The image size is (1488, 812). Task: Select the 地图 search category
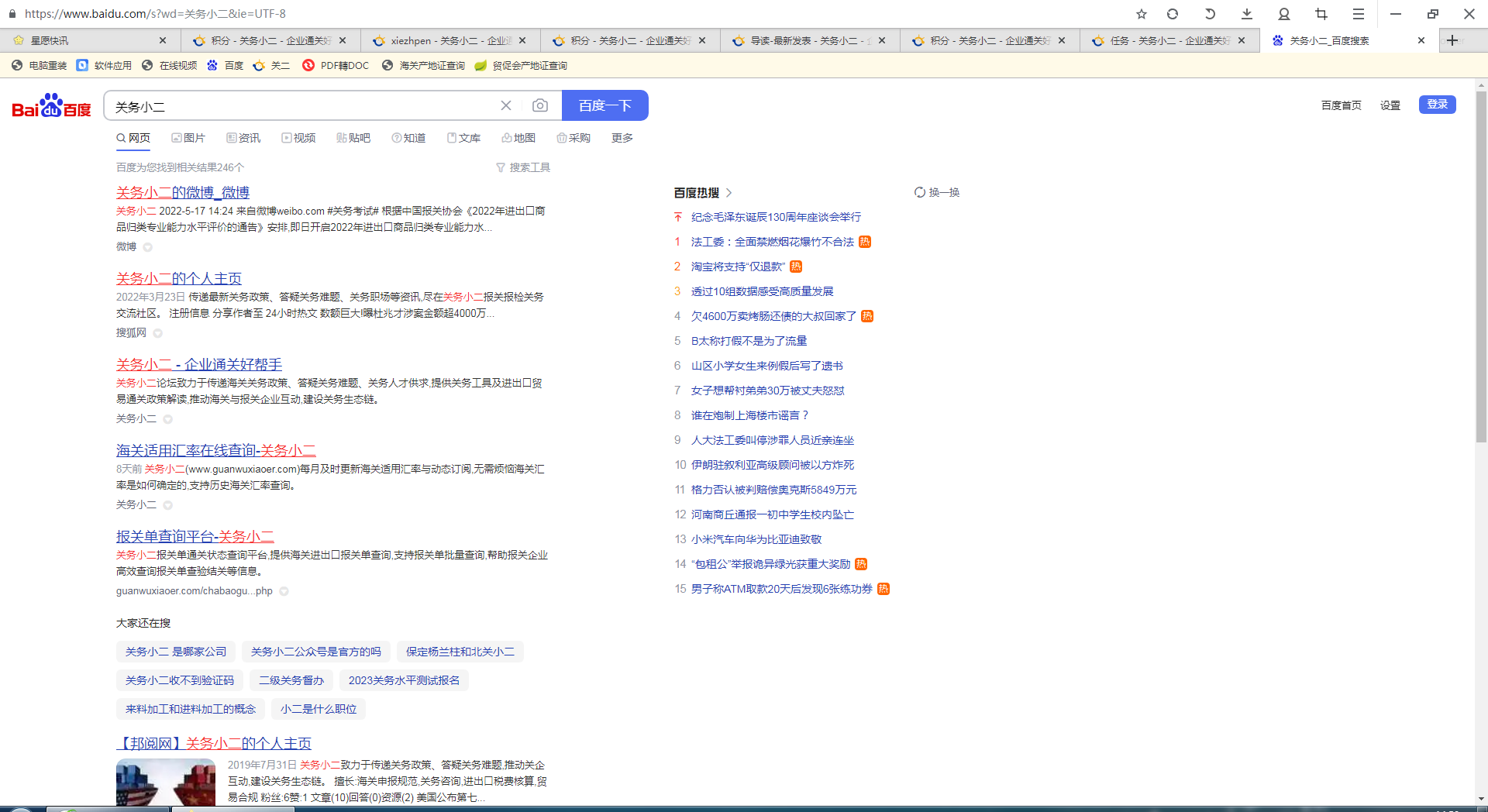[x=518, y=138]
